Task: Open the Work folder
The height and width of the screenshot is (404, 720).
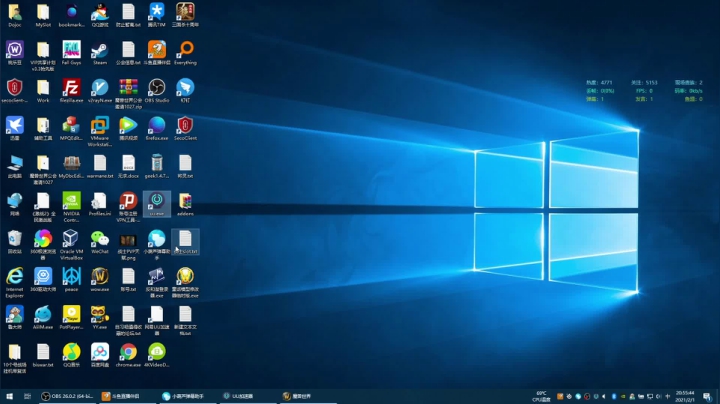Action: pos(43,90)
